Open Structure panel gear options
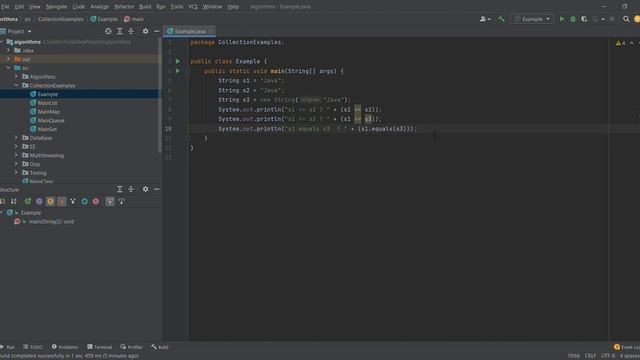Screen dimensions: 640x360 (x=145, y=189)
